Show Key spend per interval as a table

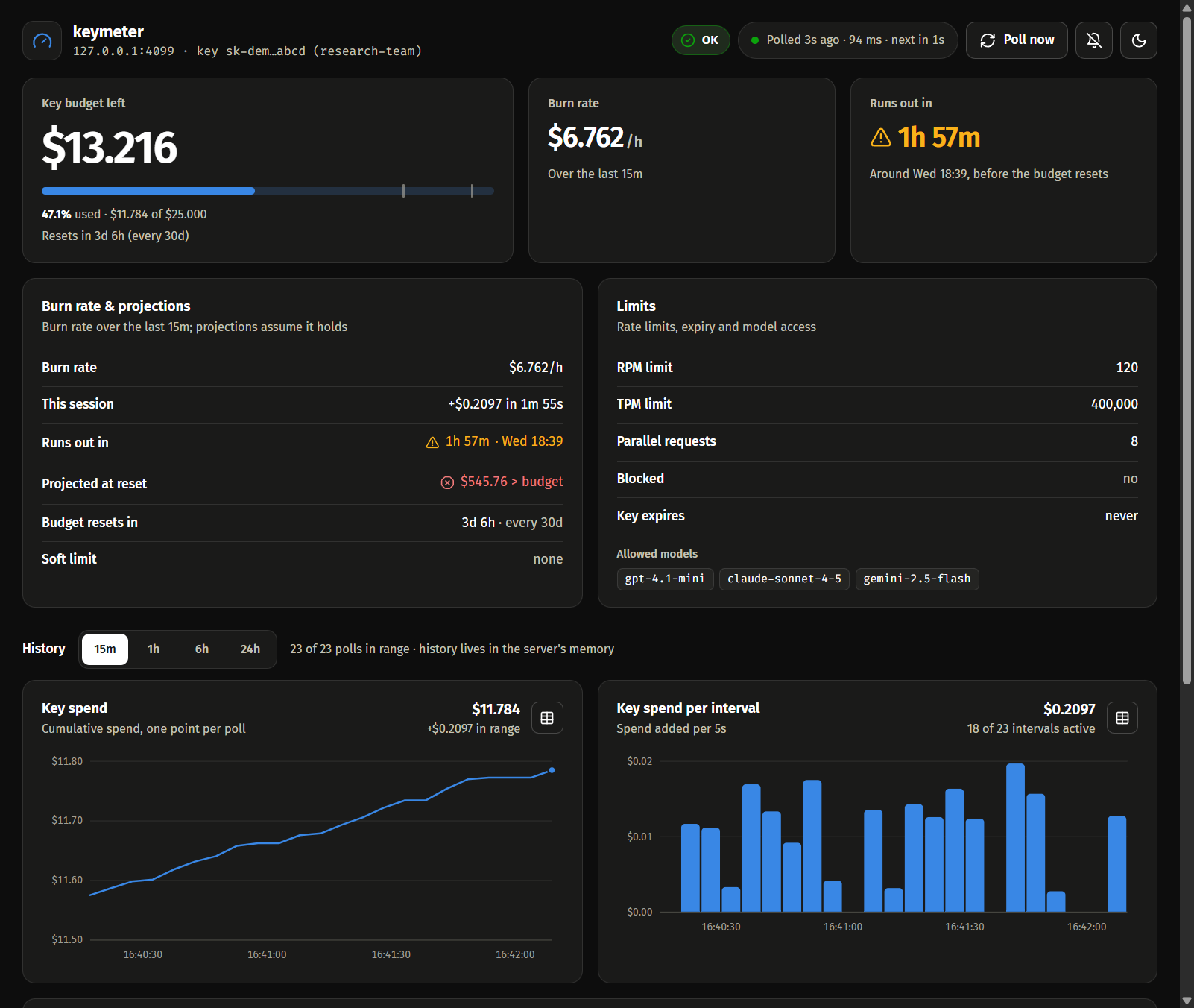tap(1122, 718)
